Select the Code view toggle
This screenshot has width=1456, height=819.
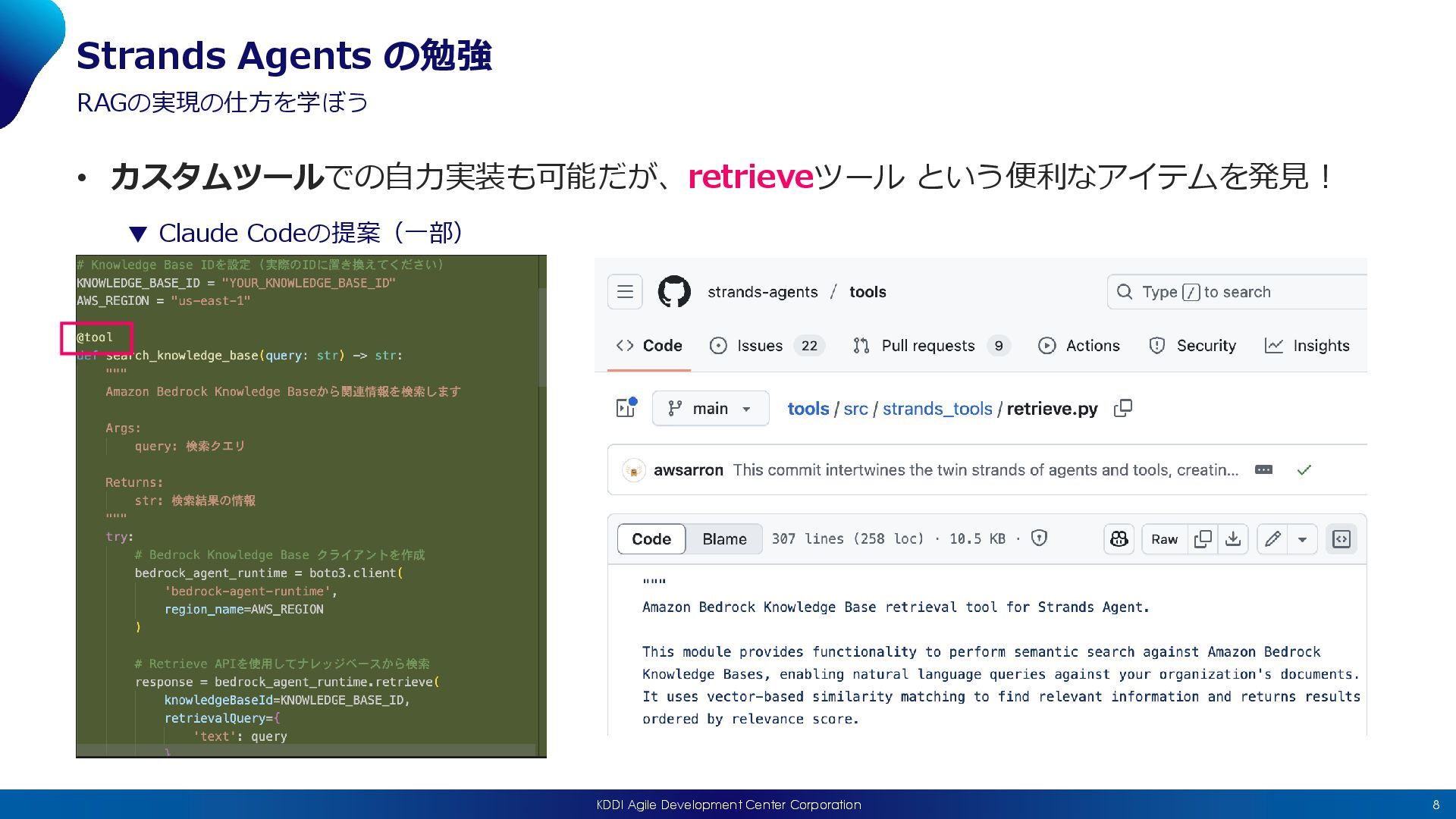click(x=651, y=539)
